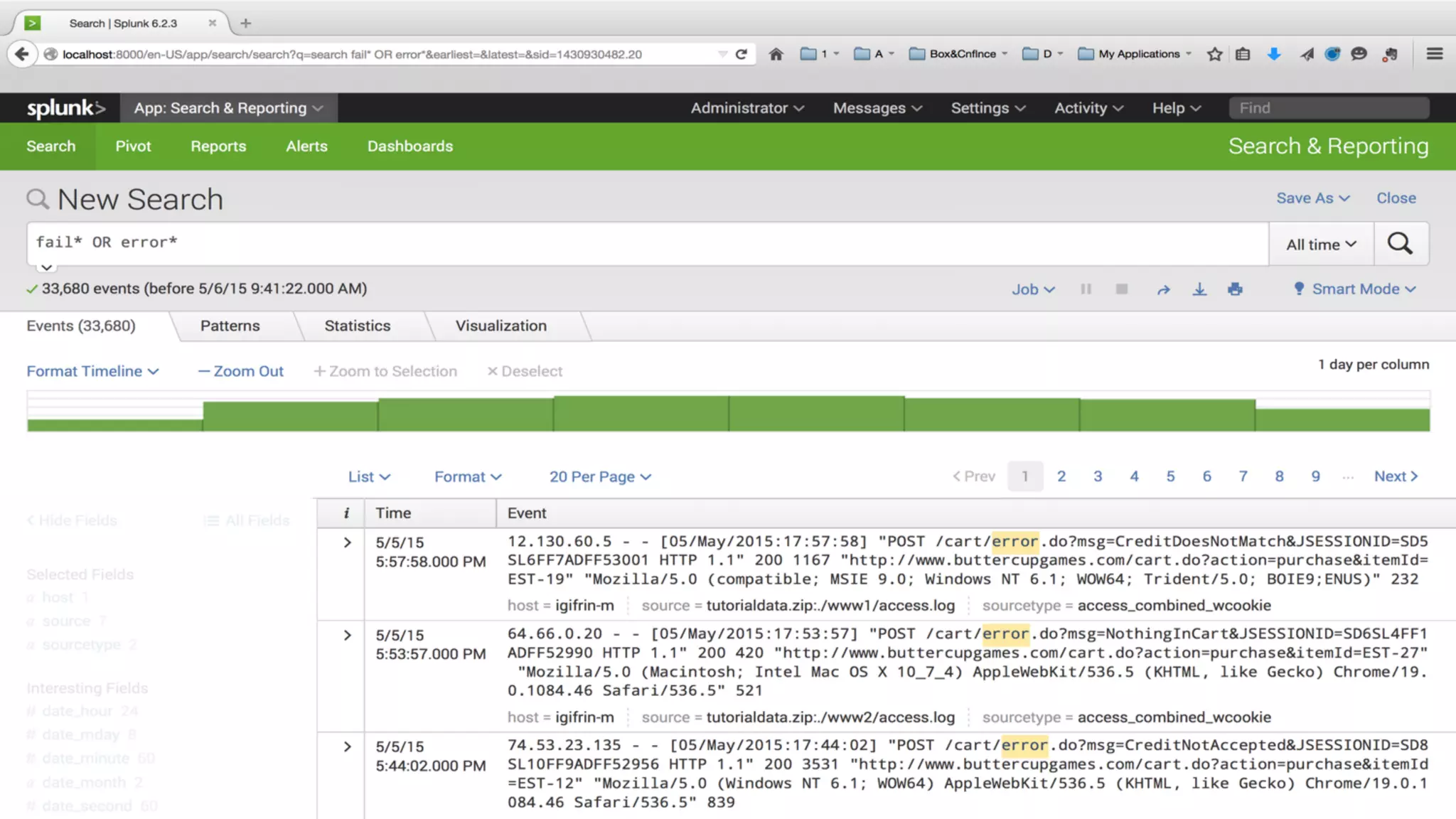This screenshot has width=1456, height=819.
Task: Go to browser home page icon
Action: 776,54
